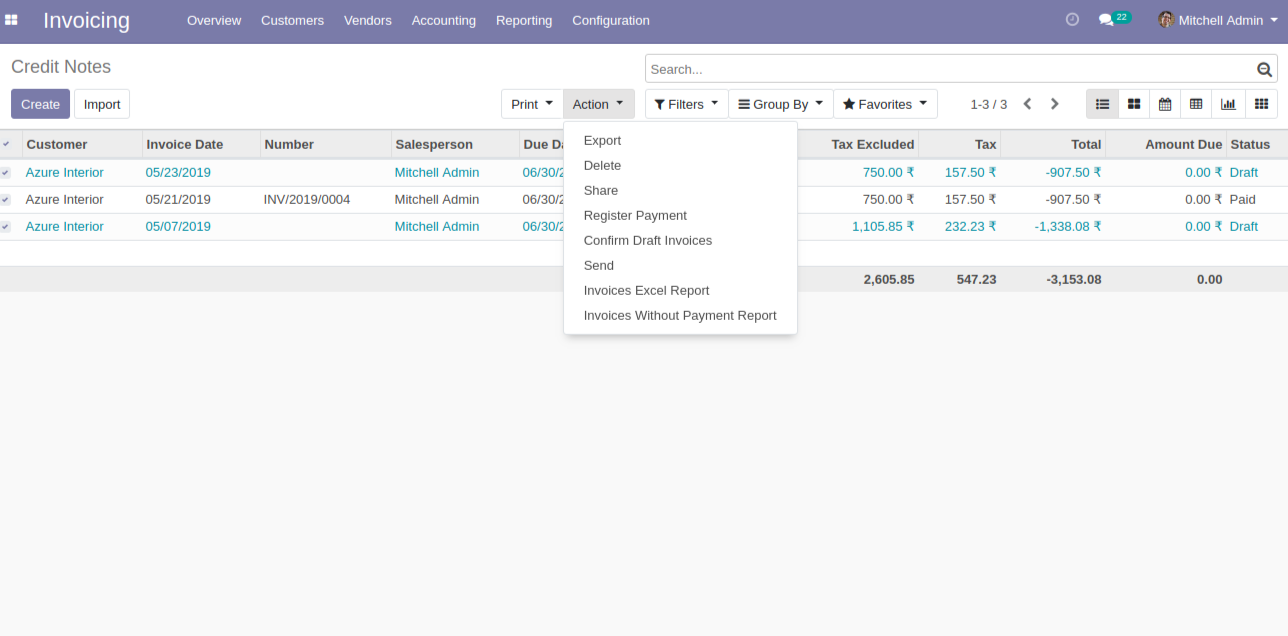Image resolution: width=1288 pixels, height=636 pixels.
Task: Open the Group By dropdown
Action: pos(780,104)
